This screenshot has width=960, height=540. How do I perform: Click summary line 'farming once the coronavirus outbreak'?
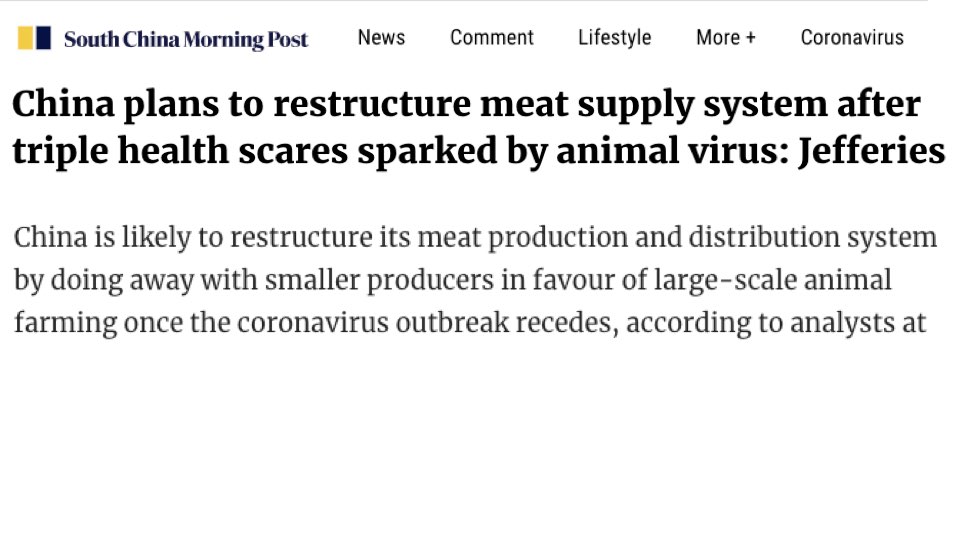click(x=470, y=323)
